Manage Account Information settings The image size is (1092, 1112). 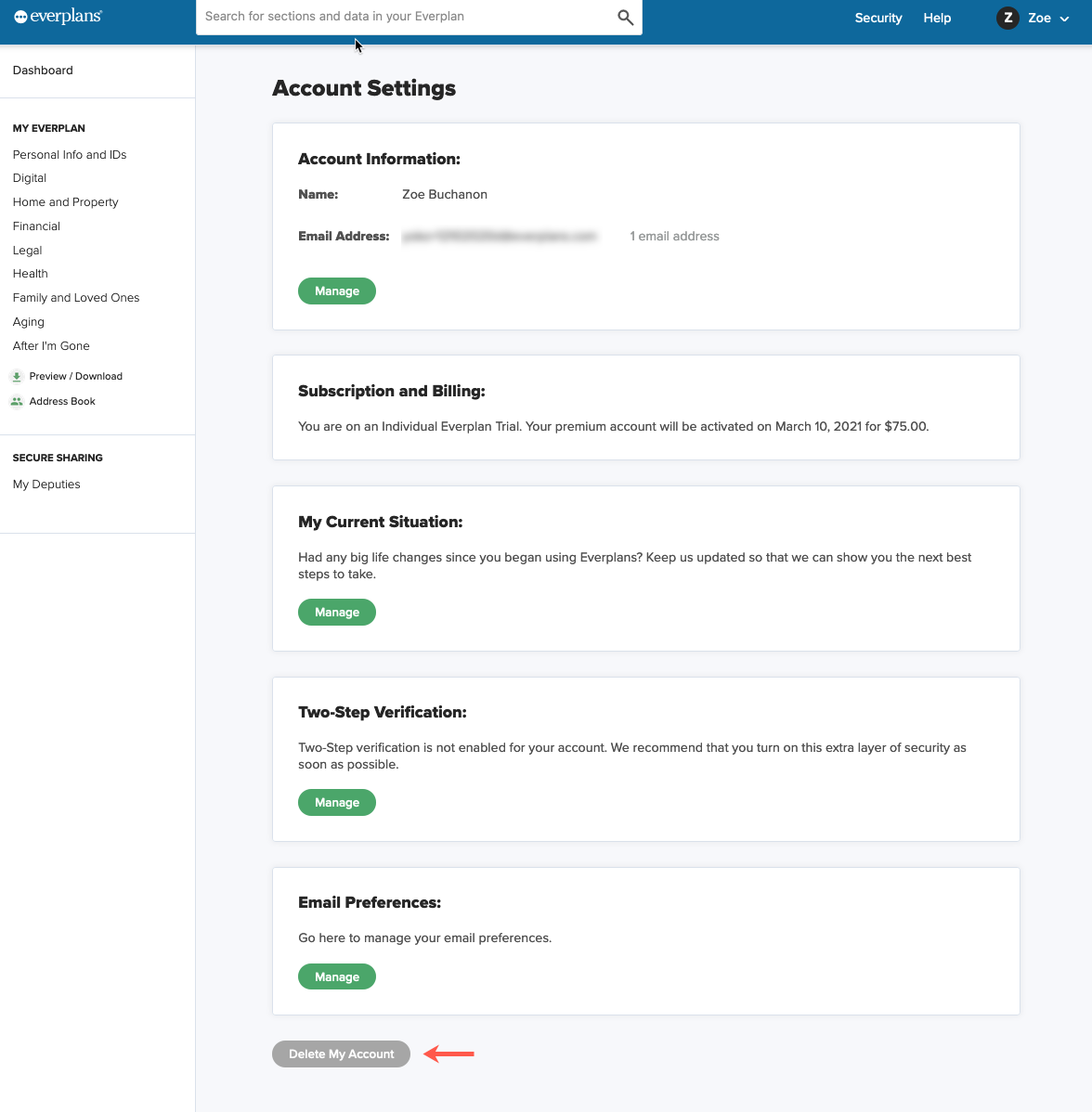(336, 291)
